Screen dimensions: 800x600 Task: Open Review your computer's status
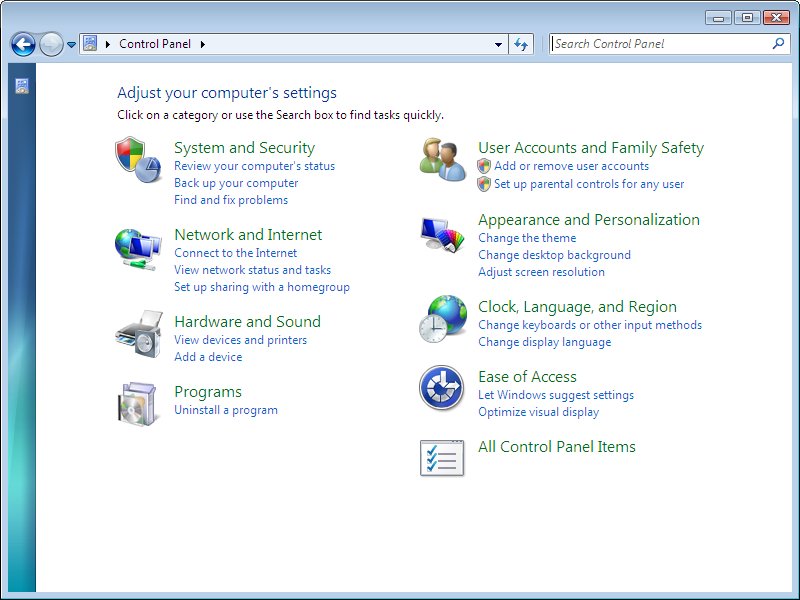[x=255, y=166]
